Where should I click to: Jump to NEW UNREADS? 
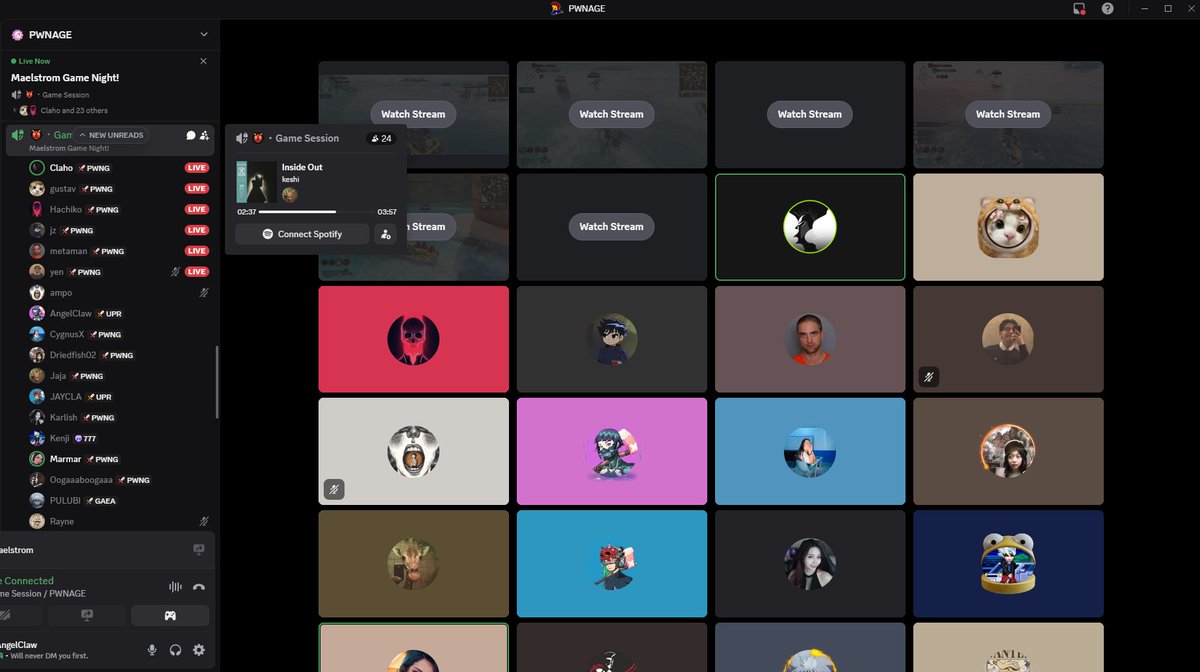[111, 135]
